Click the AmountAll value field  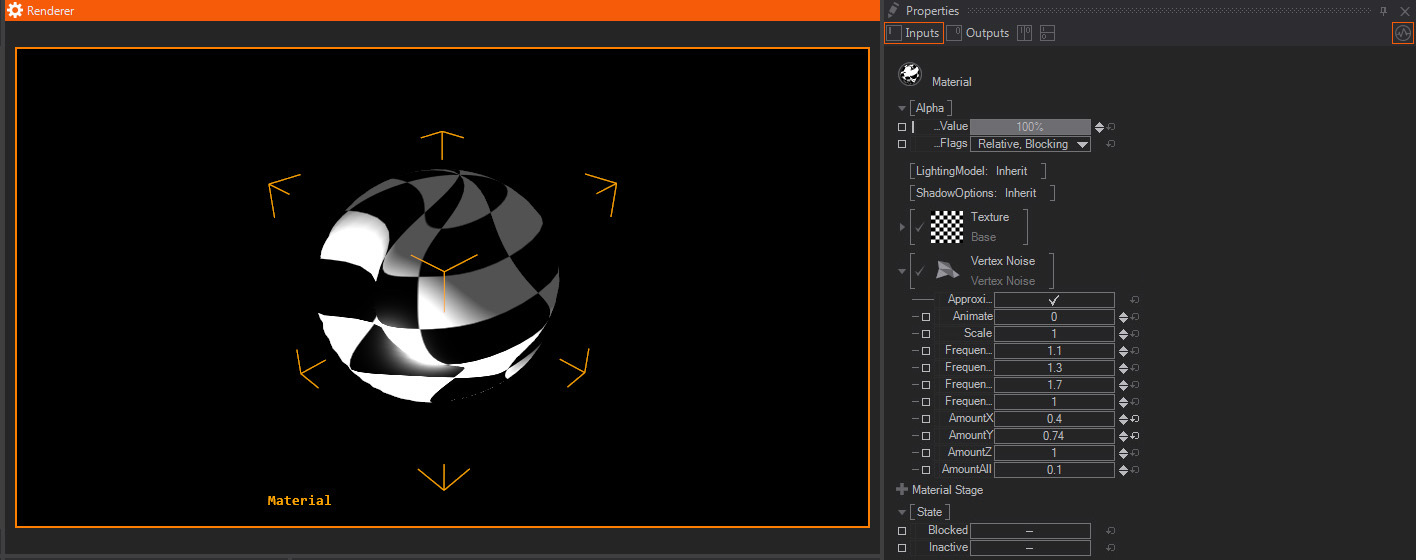(1054, 470)
